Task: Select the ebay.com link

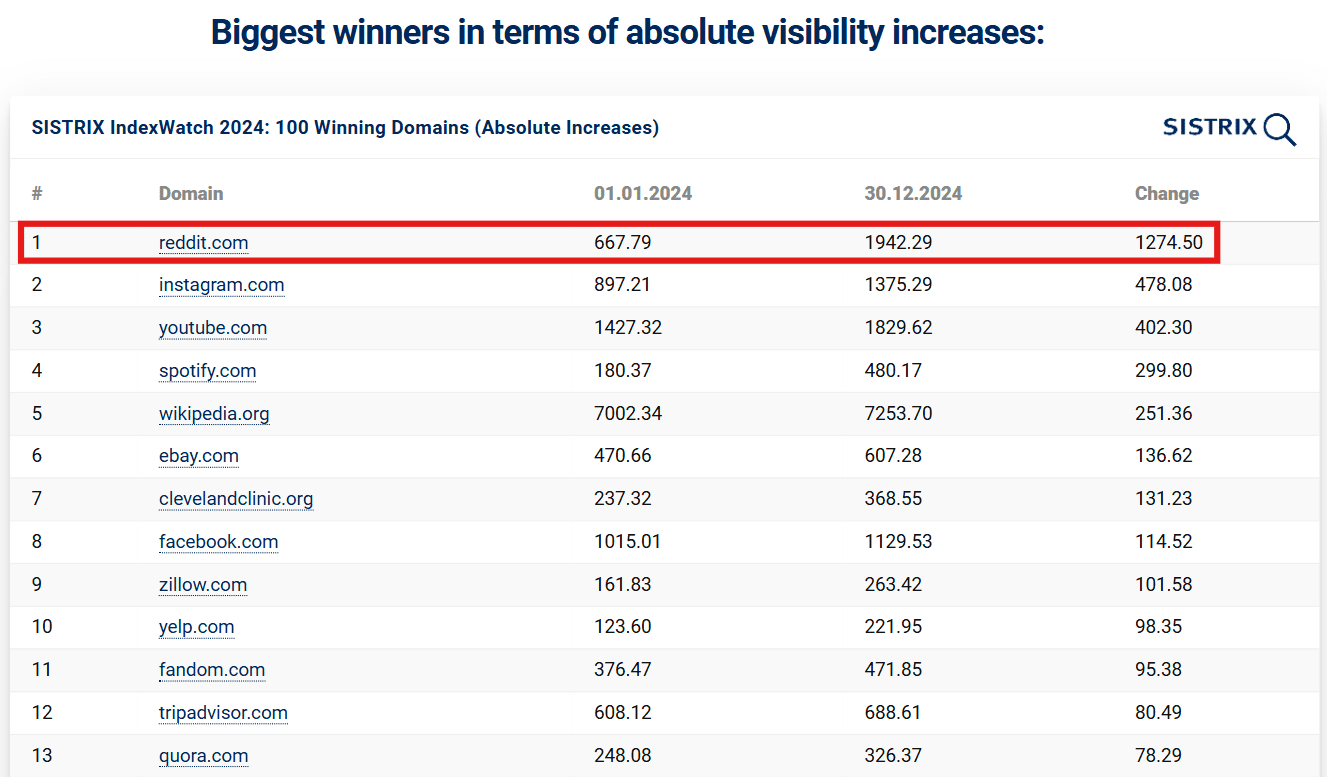Action: coord(198,456)
